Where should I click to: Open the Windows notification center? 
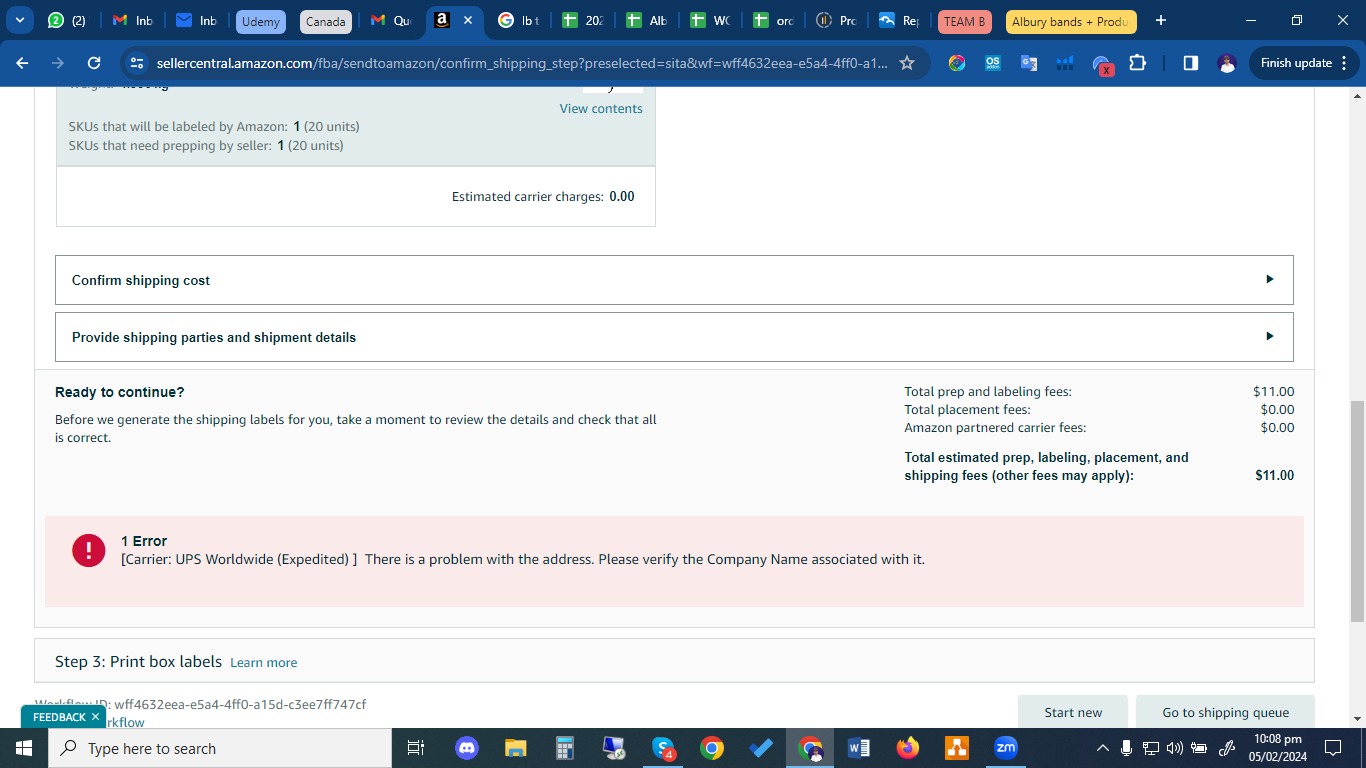point(1333,748)
